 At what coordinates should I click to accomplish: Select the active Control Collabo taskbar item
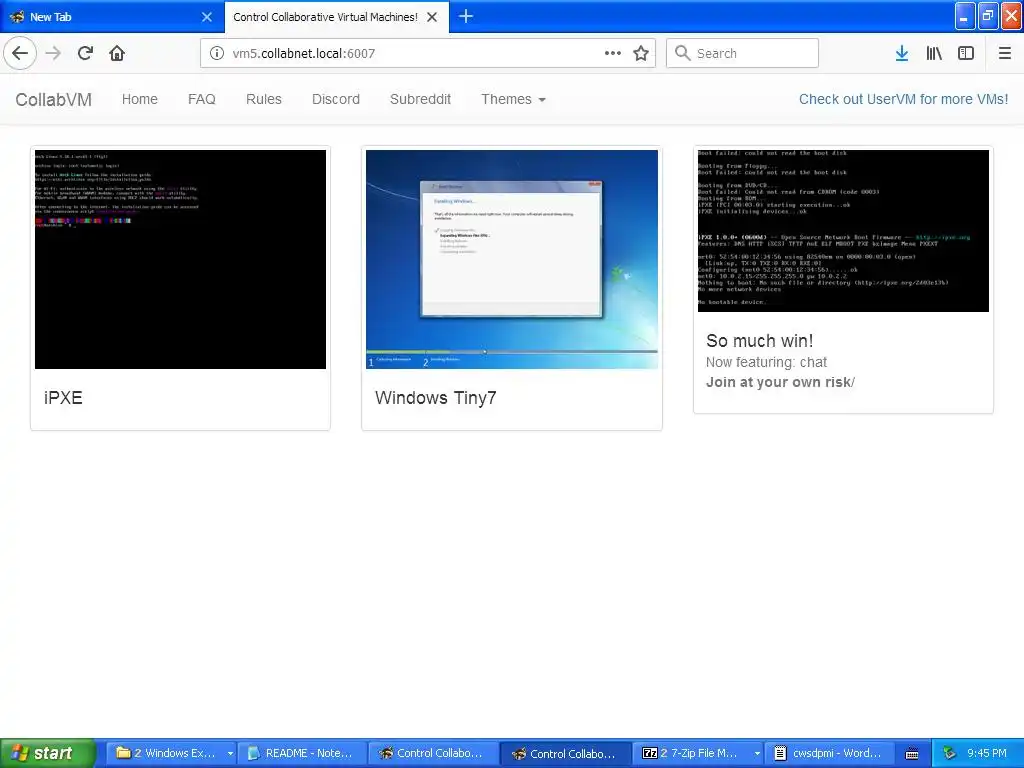(x=566, y=753)
